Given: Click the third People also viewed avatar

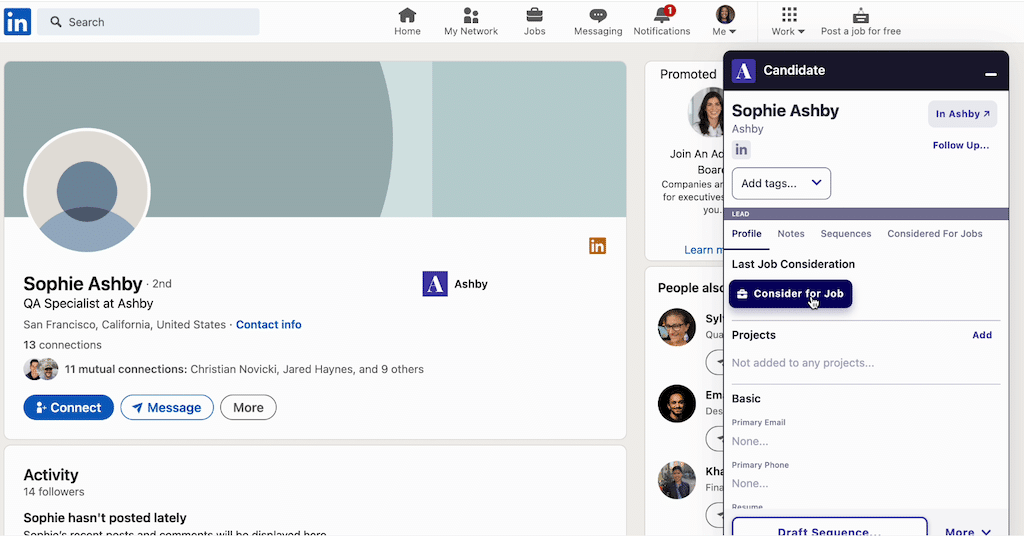Looking at the screenshot, I should [677, 480].
